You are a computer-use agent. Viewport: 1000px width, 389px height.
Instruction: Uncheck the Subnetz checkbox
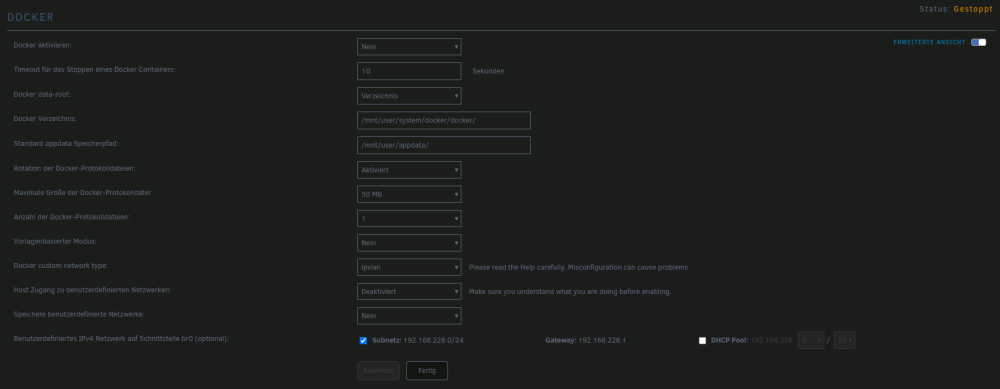(x=364, y=341)
